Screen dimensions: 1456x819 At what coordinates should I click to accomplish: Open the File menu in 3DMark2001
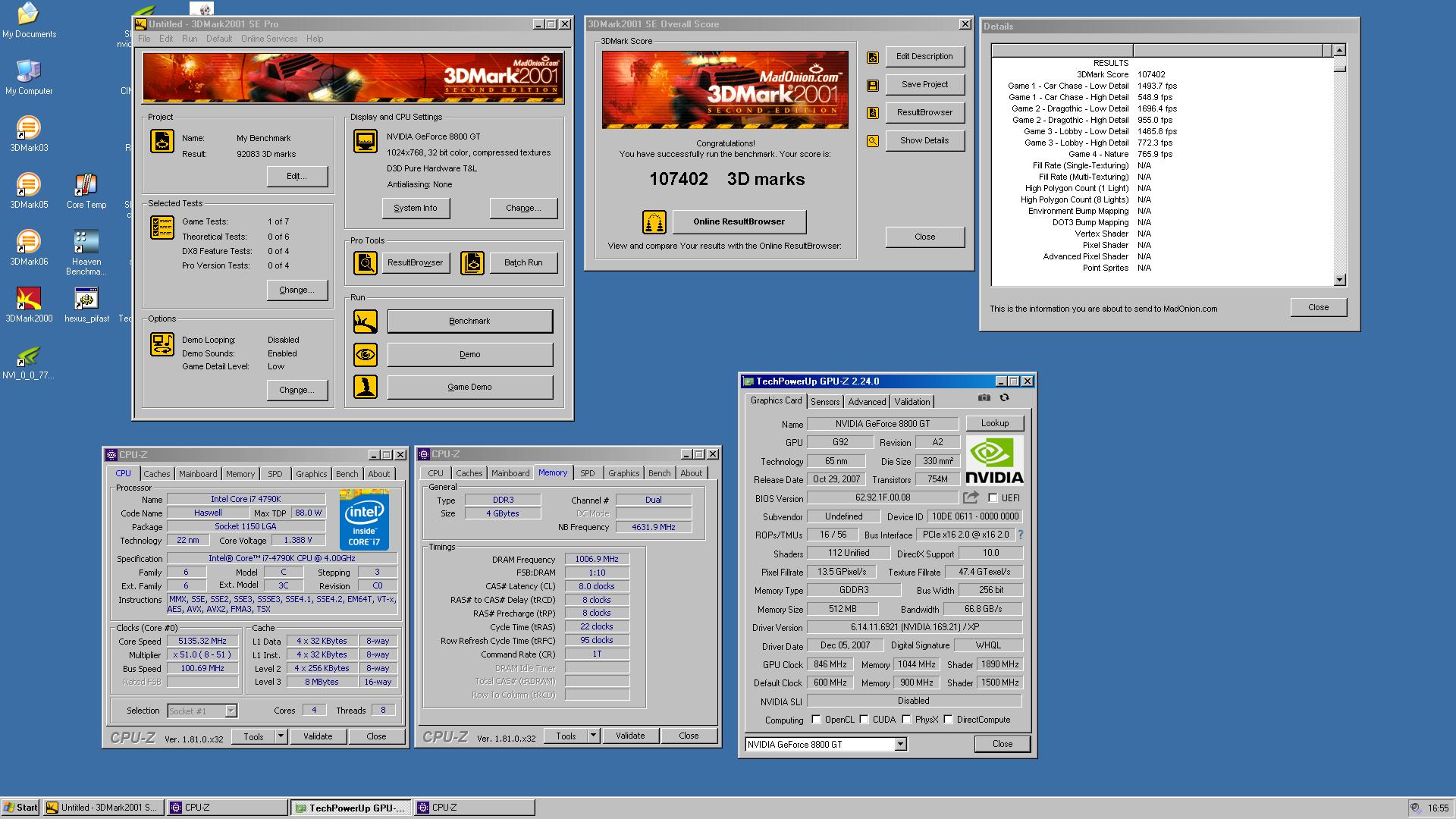click(144, 39)
